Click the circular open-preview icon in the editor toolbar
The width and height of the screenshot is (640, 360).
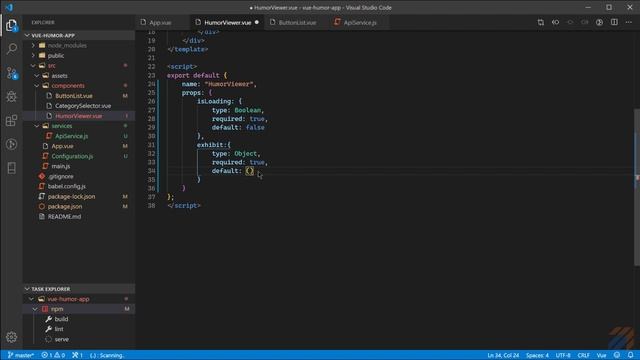coord(599,22)
